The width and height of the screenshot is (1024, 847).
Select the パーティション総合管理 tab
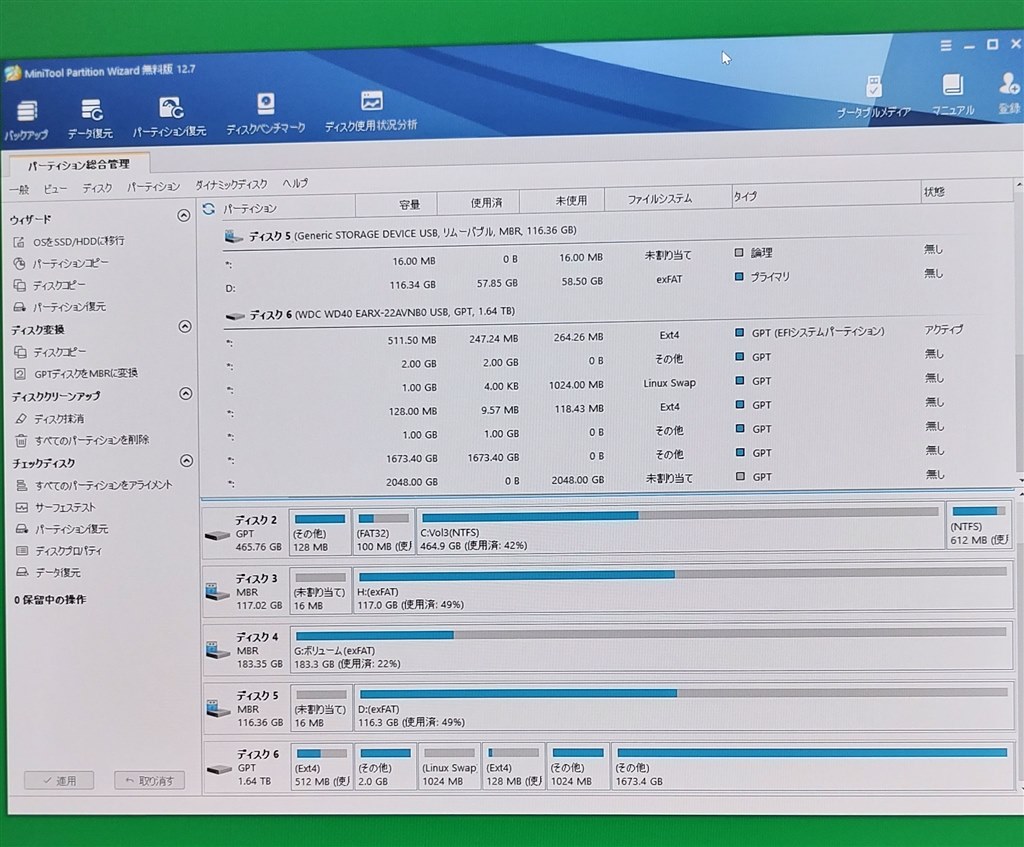pos(79,165)
